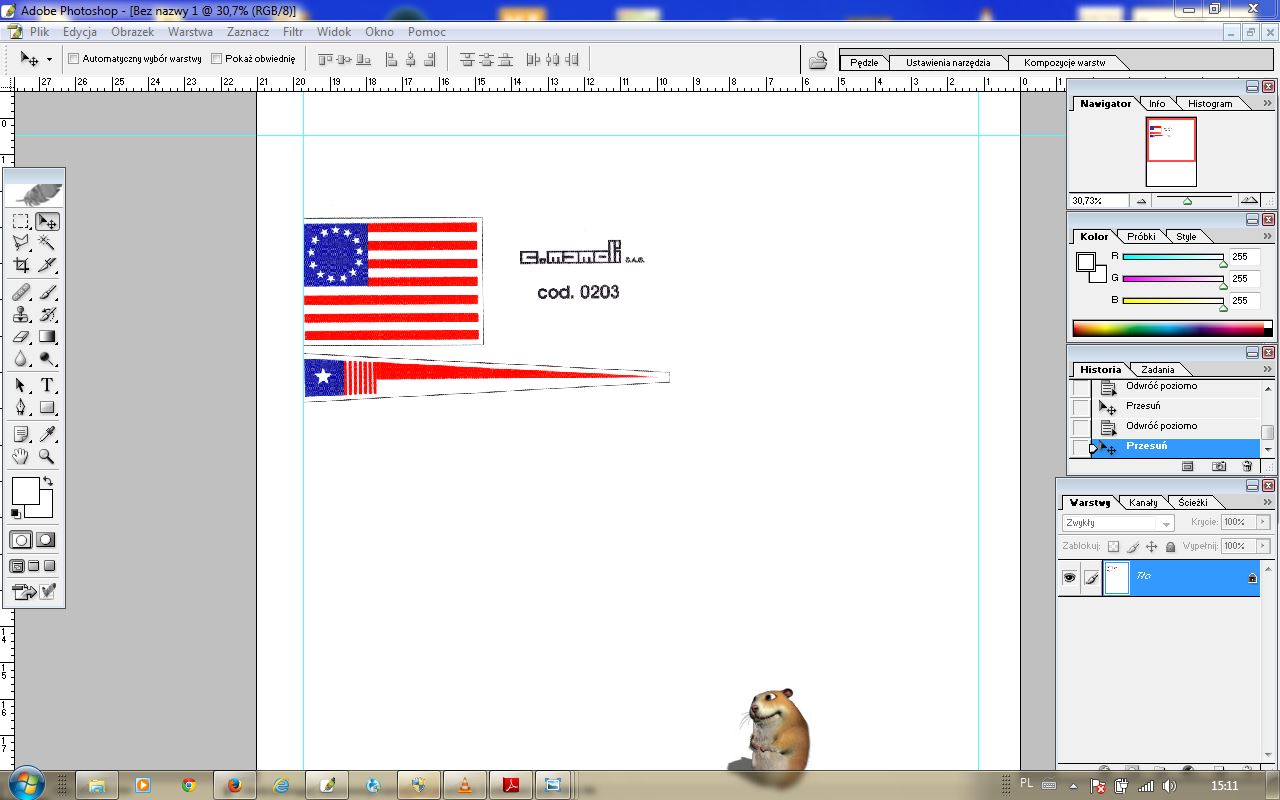Image resolution: width=1280 pixels, height=800 pixels.
Task: Open the Move tool preset dropdown arrow
Action: [x=49, y=60]
